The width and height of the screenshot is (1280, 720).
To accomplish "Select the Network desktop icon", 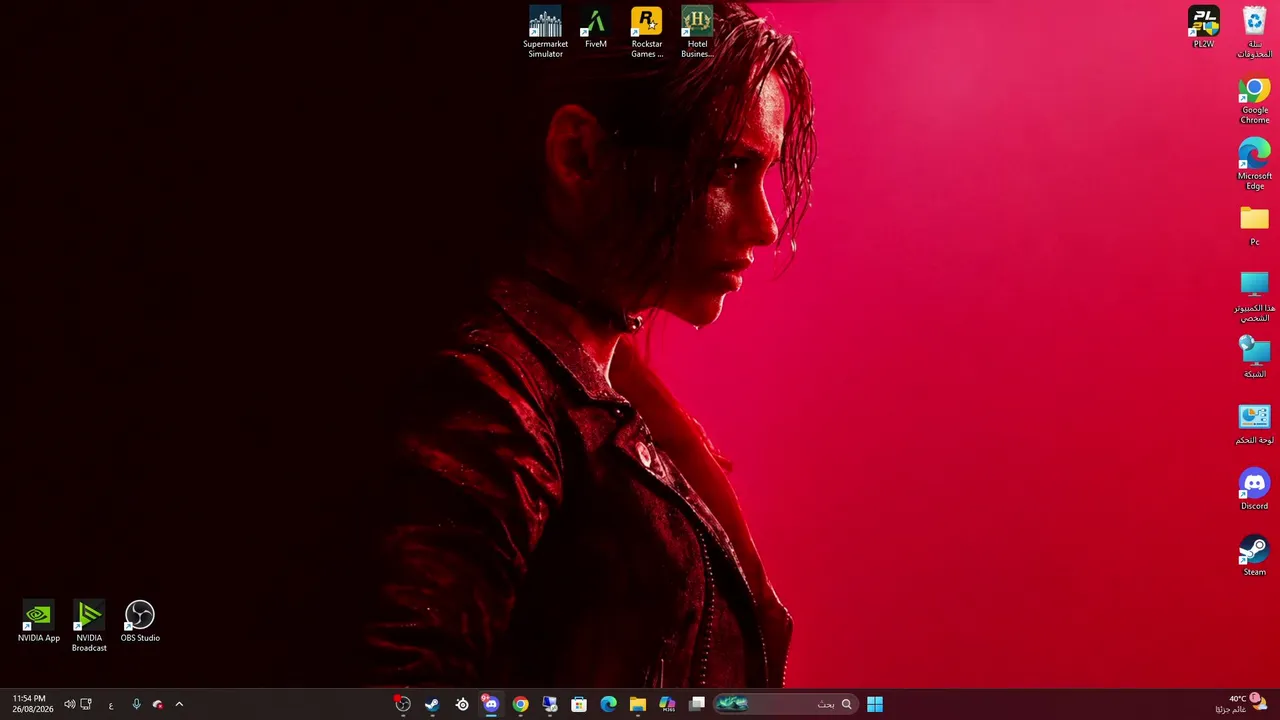I will 1255,357.
